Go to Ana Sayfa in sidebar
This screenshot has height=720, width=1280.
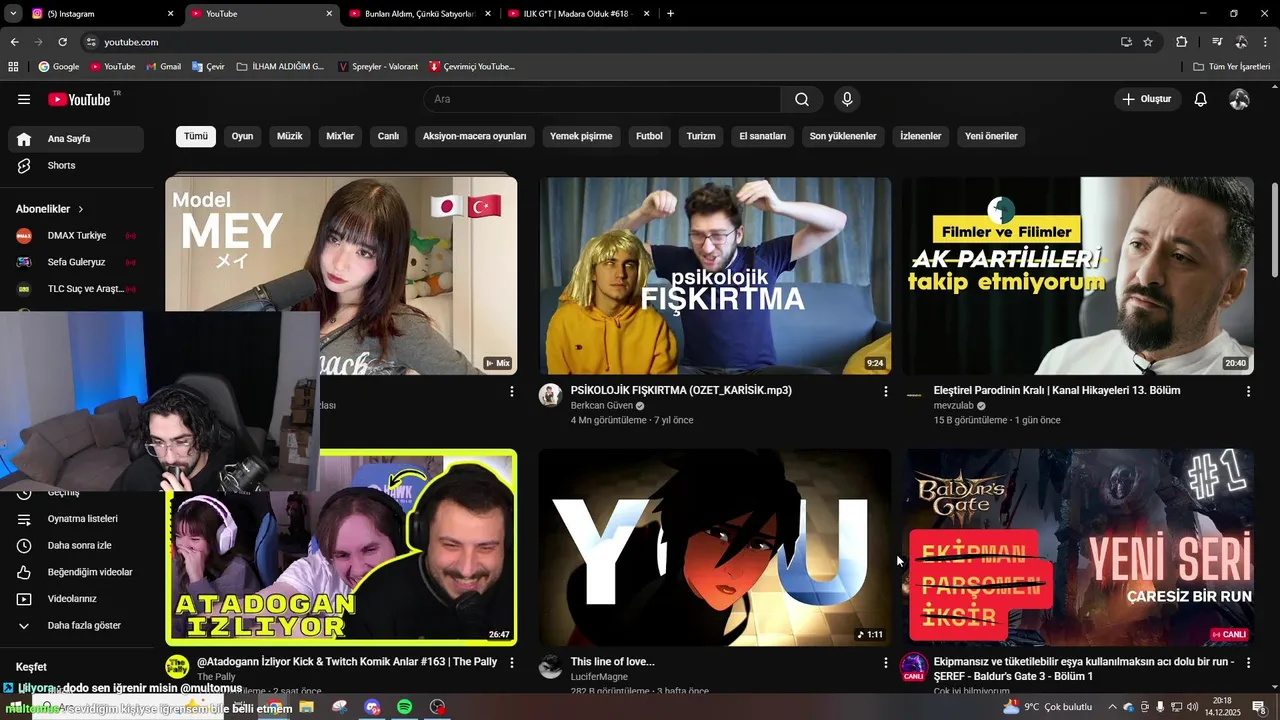(x=76, y=139)
